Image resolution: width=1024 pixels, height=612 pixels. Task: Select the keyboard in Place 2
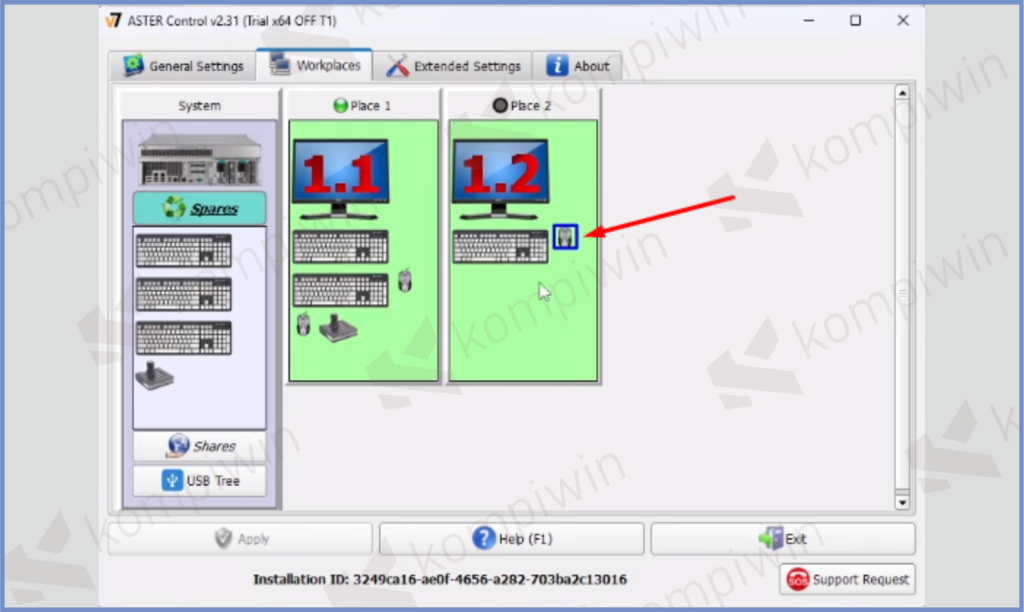[x=500, y=247]
